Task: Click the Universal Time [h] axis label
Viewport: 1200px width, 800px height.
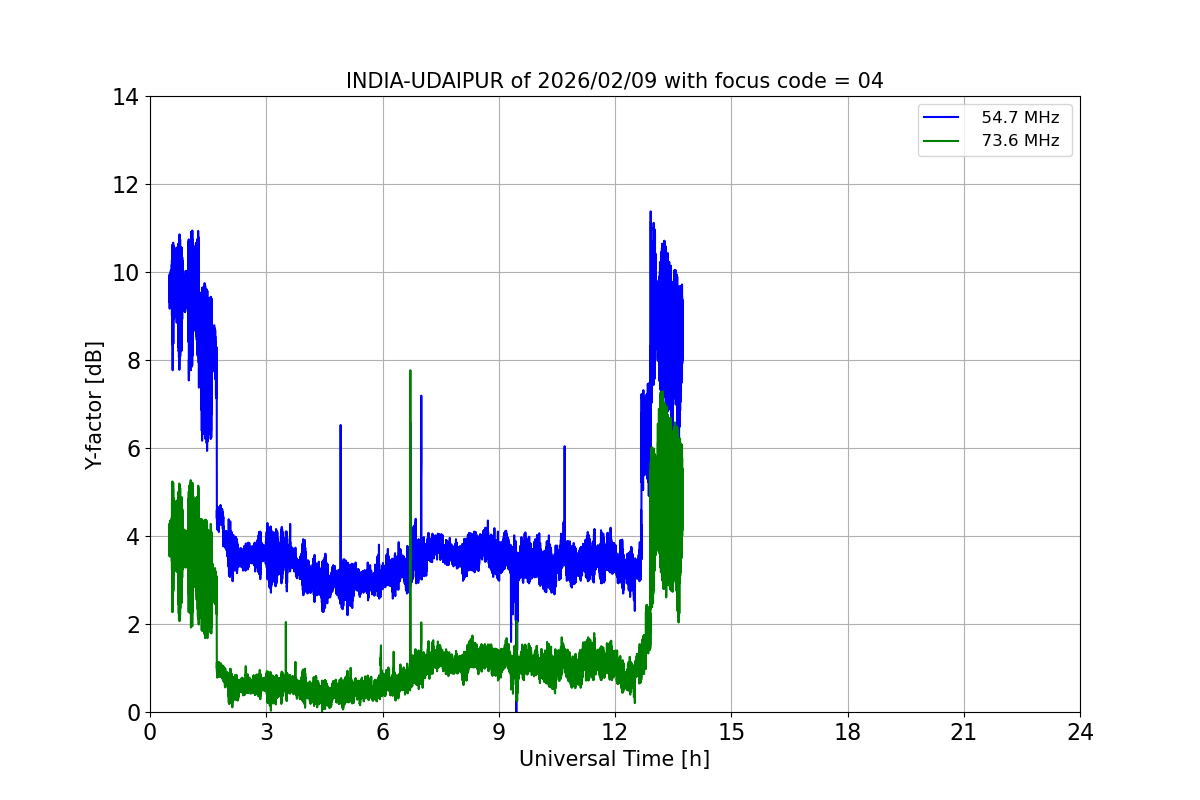Action: click(614, 759)
